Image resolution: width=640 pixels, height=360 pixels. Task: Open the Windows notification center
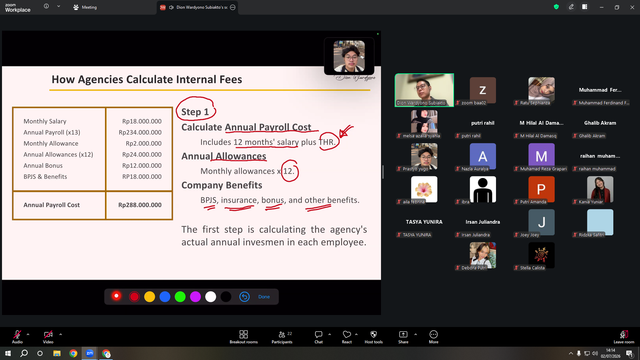coord(630,353)
